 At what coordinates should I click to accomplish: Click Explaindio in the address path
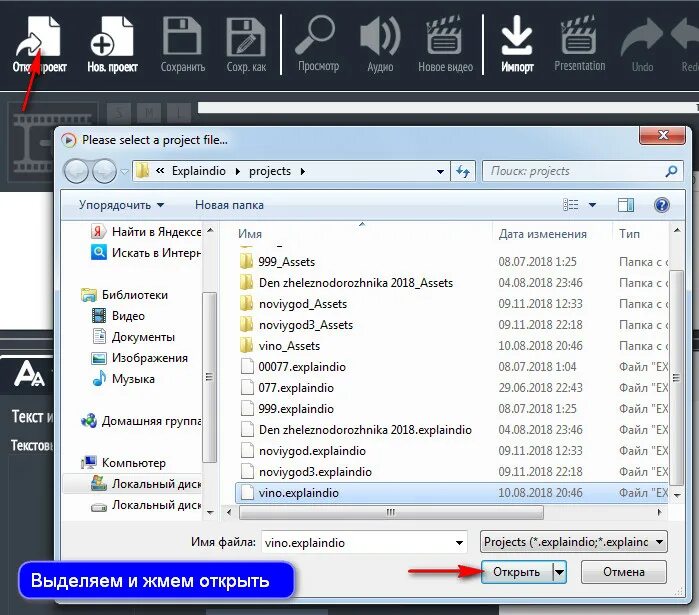click(199, 171)
